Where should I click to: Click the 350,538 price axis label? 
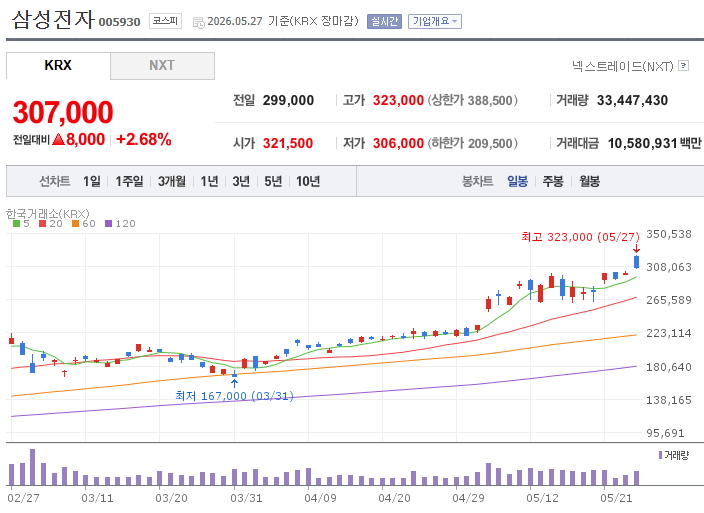[669, 234]
